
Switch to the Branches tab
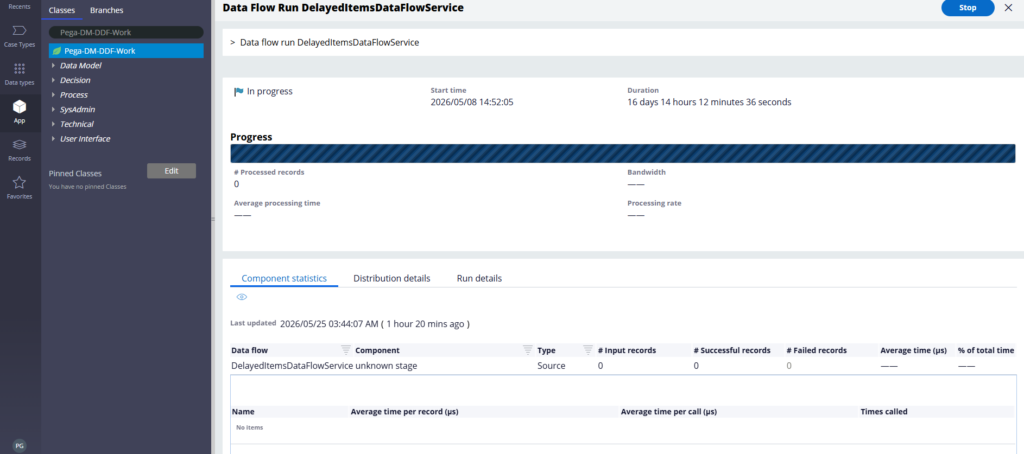click(x=106, y=10)
